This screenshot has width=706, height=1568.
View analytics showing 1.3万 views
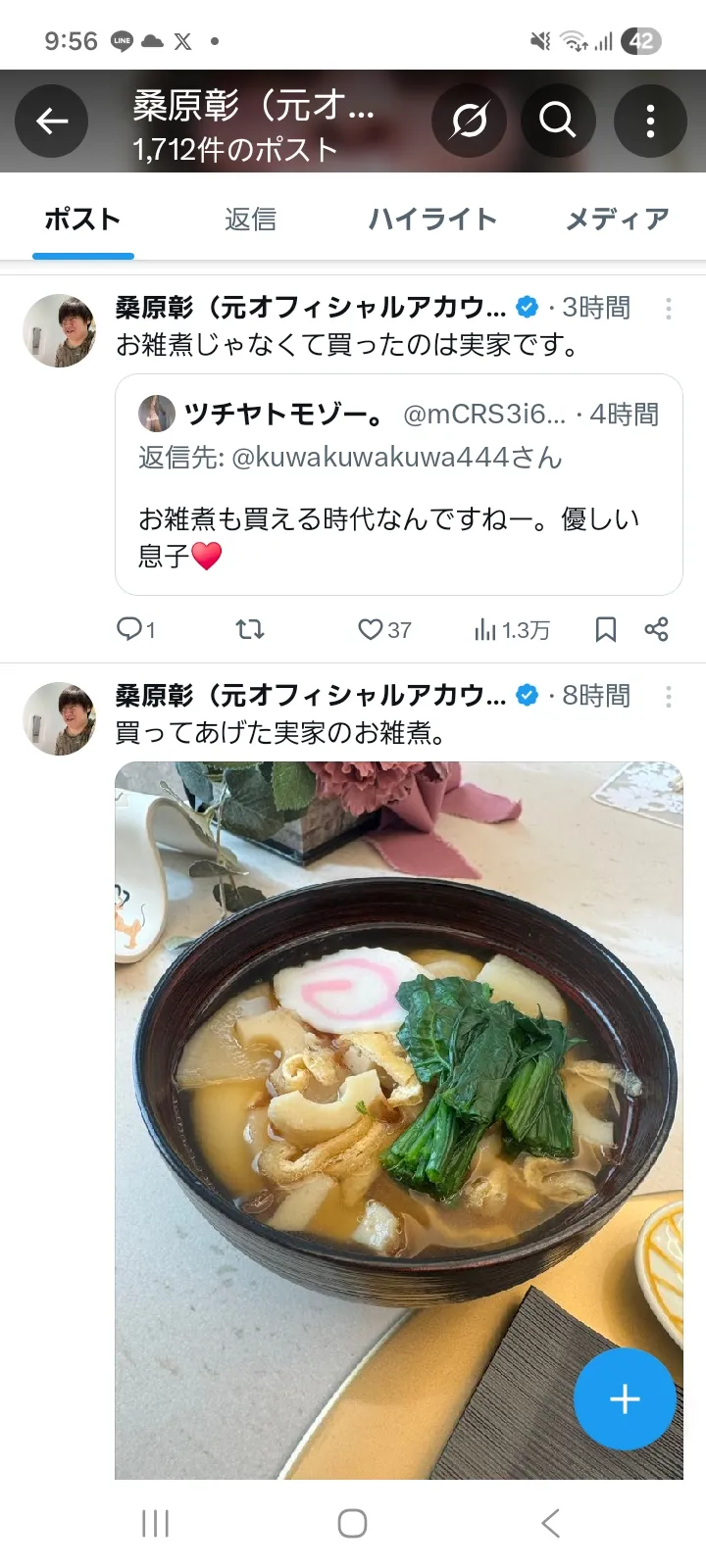click(512, 629)
